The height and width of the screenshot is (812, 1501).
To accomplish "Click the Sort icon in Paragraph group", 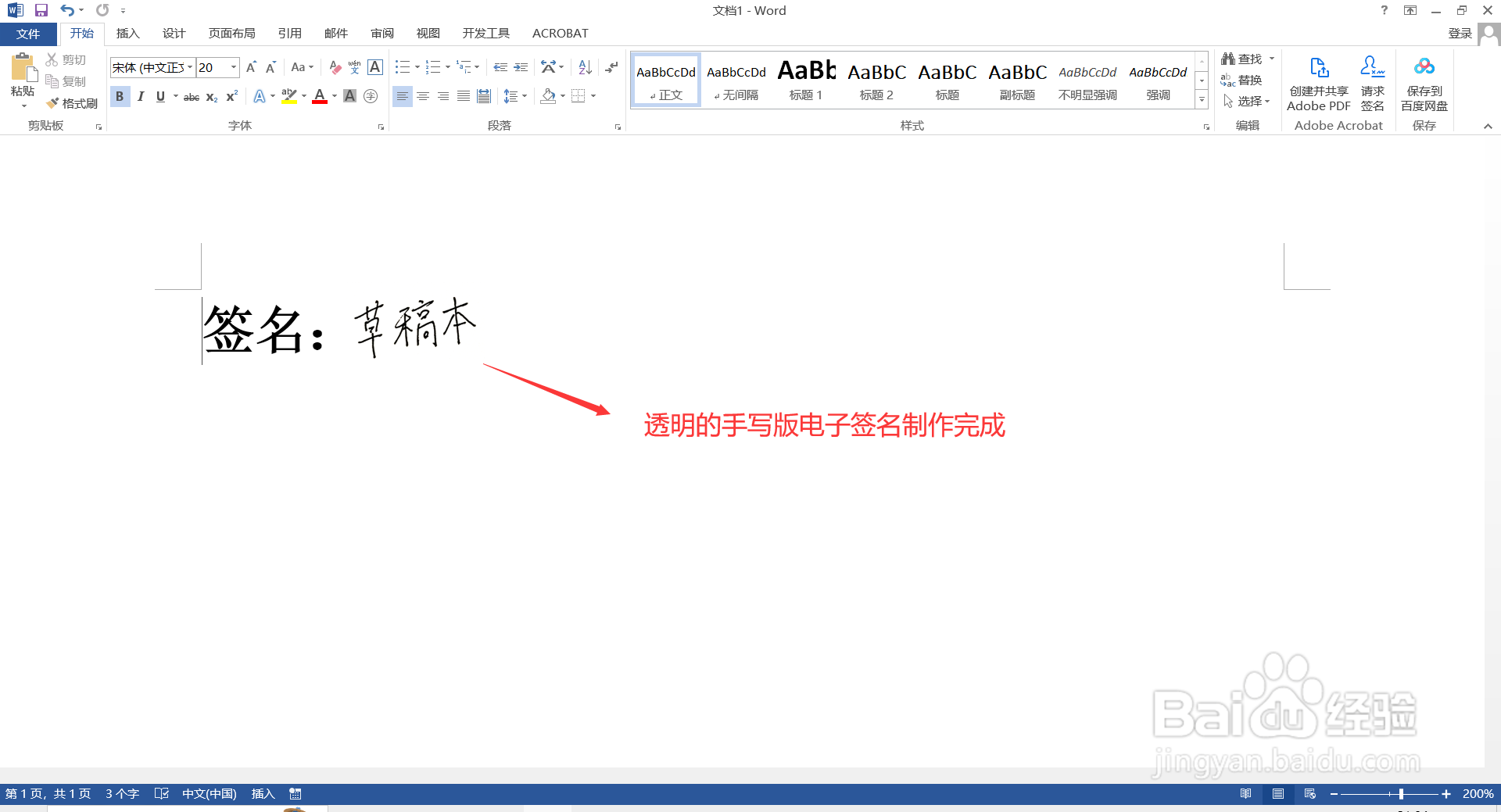I will 585,67.
